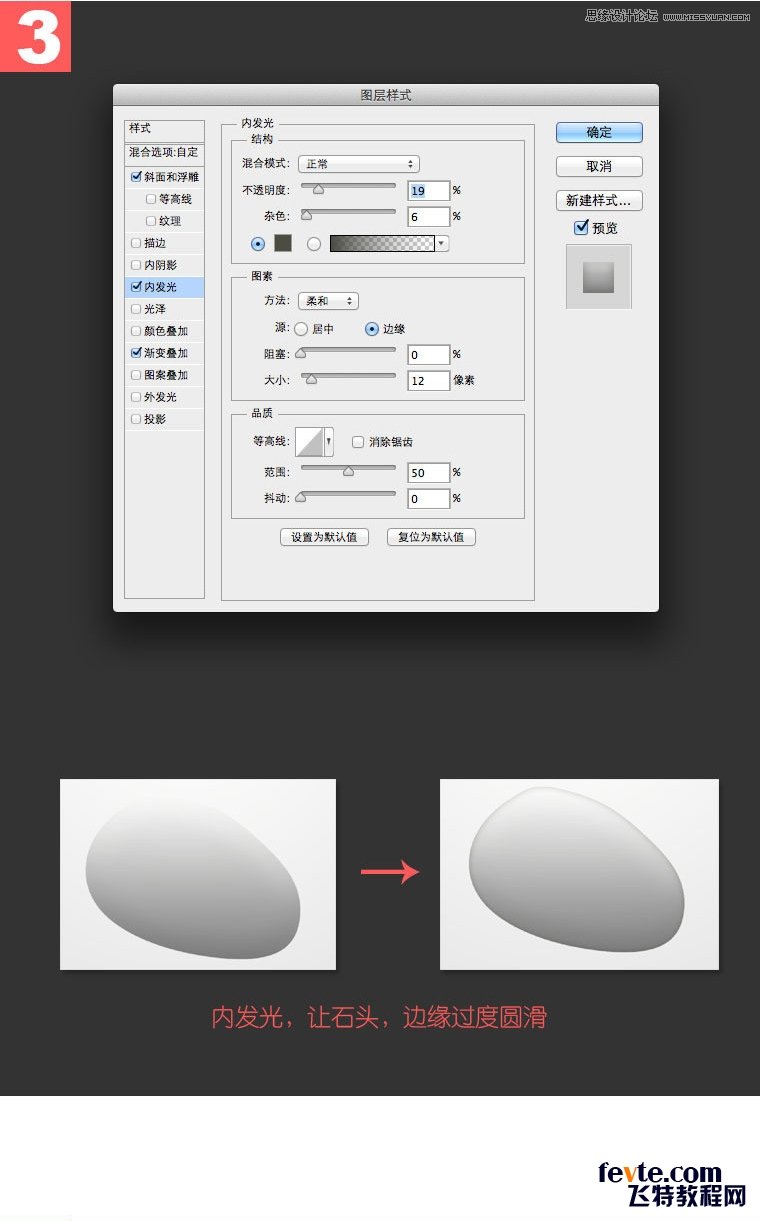Enable the 外发光 checkbox
This screenshot has height=1221, width=760.
click(136, 397)
